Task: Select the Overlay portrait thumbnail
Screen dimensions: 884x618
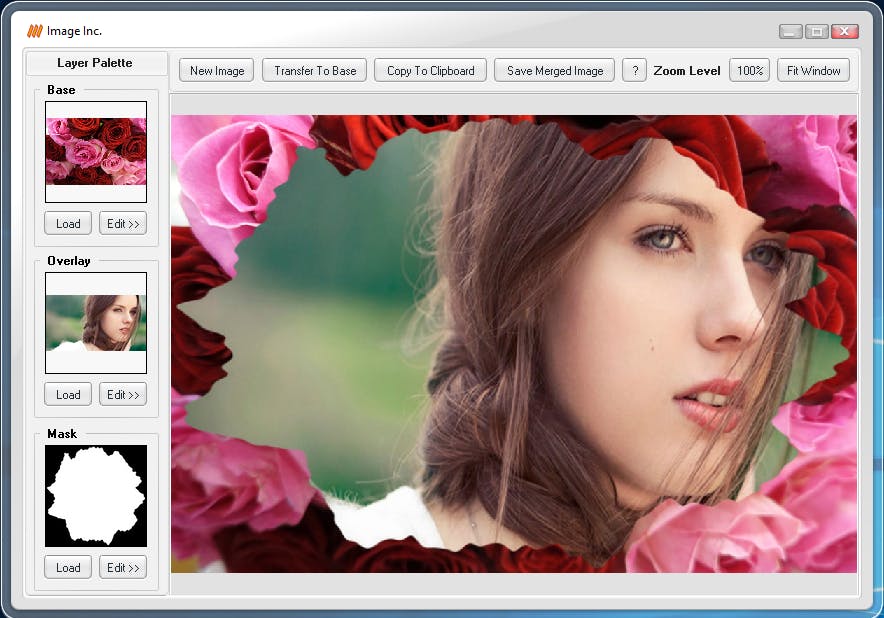Action: coord(96,323)
